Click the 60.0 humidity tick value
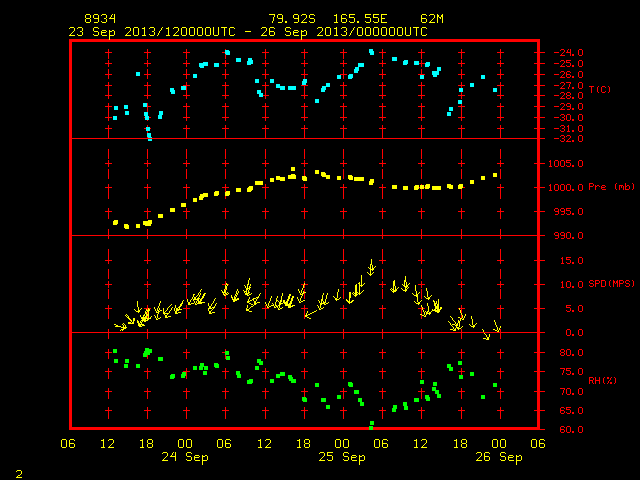This screenshot has height=480, width=640. coord(571,429)
